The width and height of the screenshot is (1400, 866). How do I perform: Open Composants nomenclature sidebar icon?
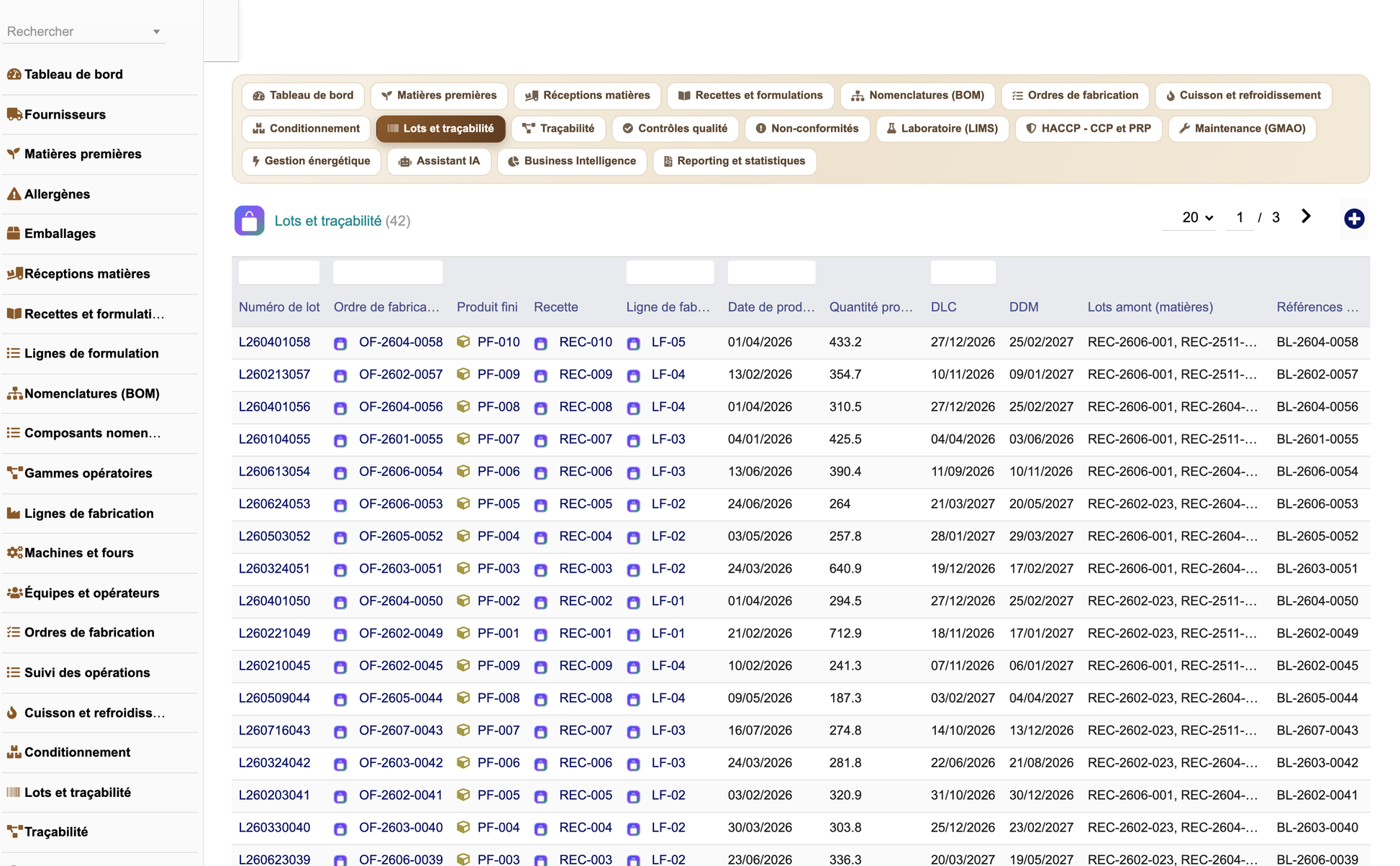[14, 433]
